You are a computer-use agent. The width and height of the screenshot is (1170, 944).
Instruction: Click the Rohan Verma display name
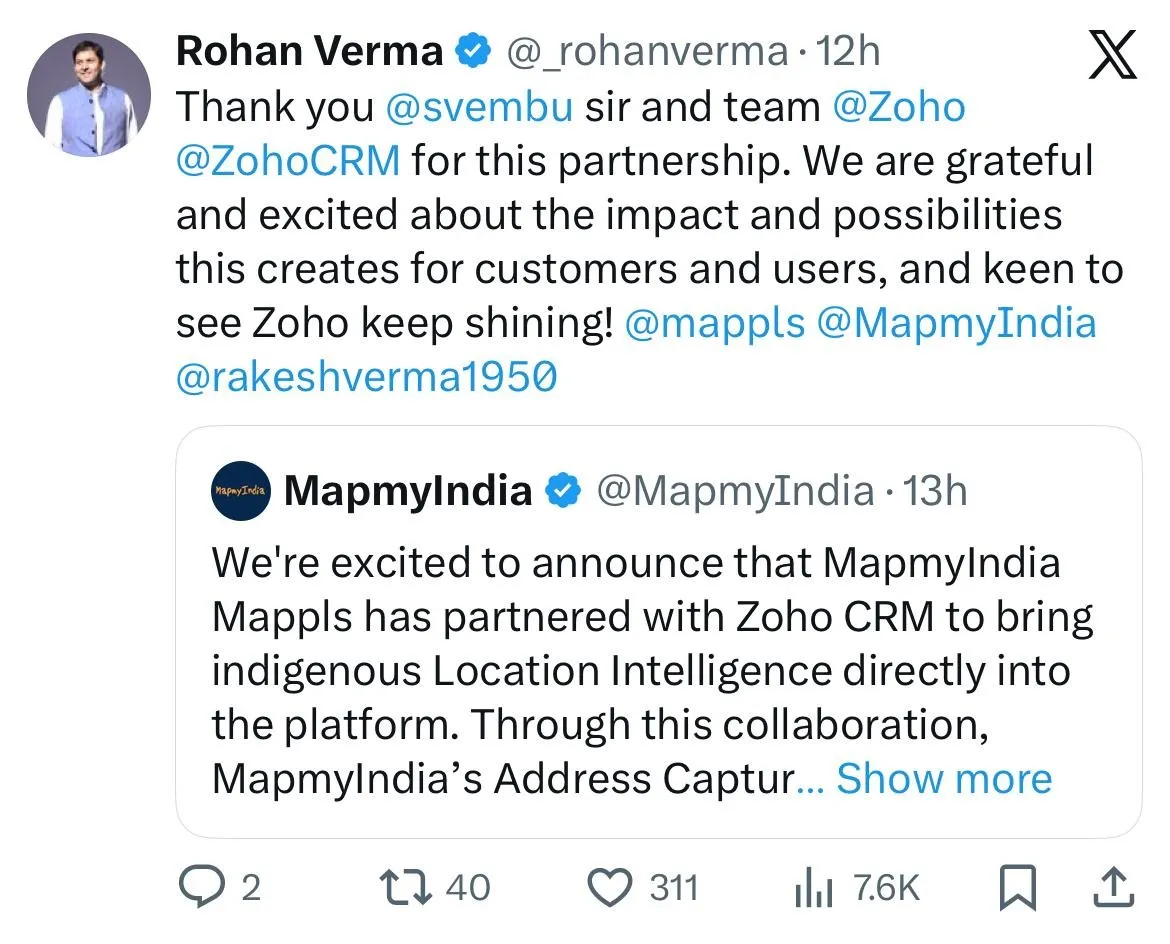(x=310, y=52)
